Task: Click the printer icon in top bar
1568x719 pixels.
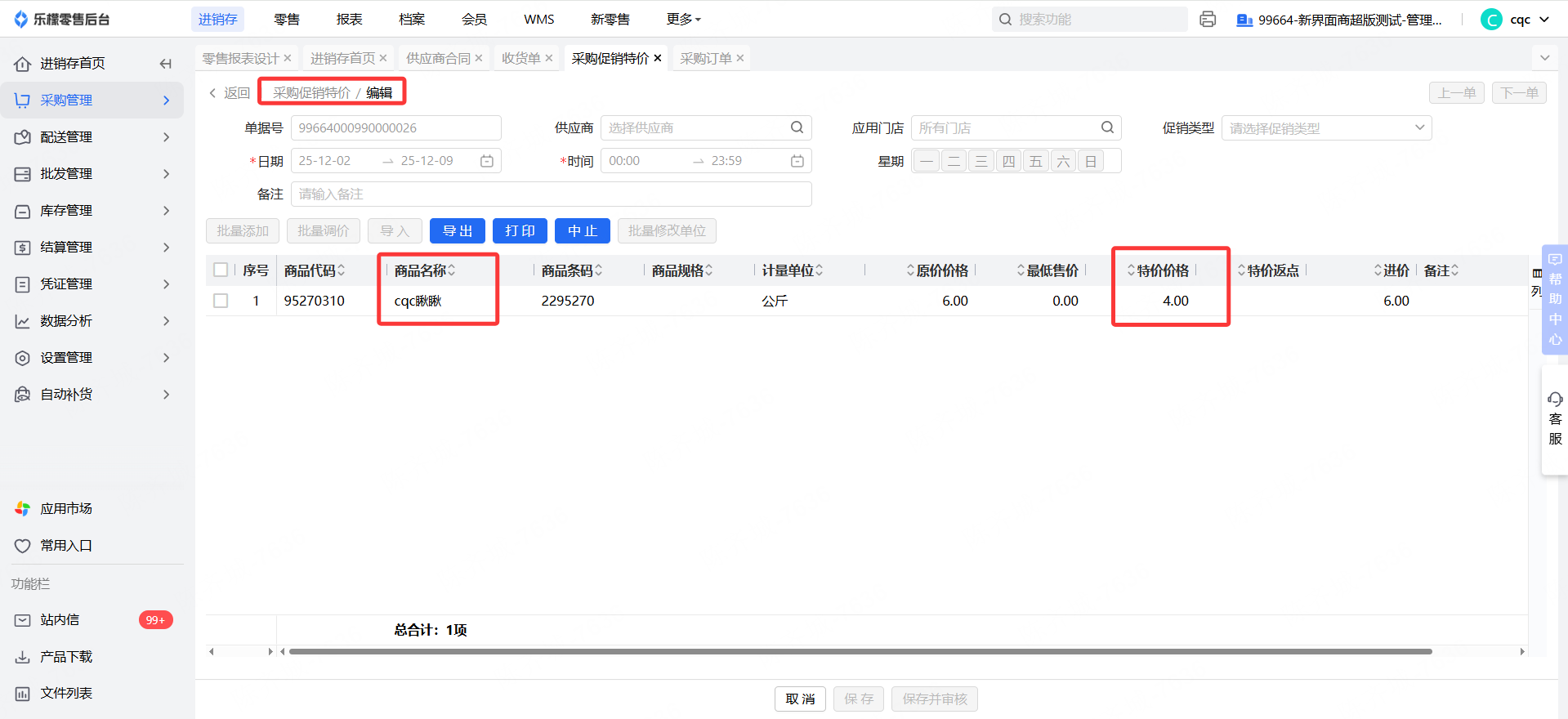Action: point(1208,20)
